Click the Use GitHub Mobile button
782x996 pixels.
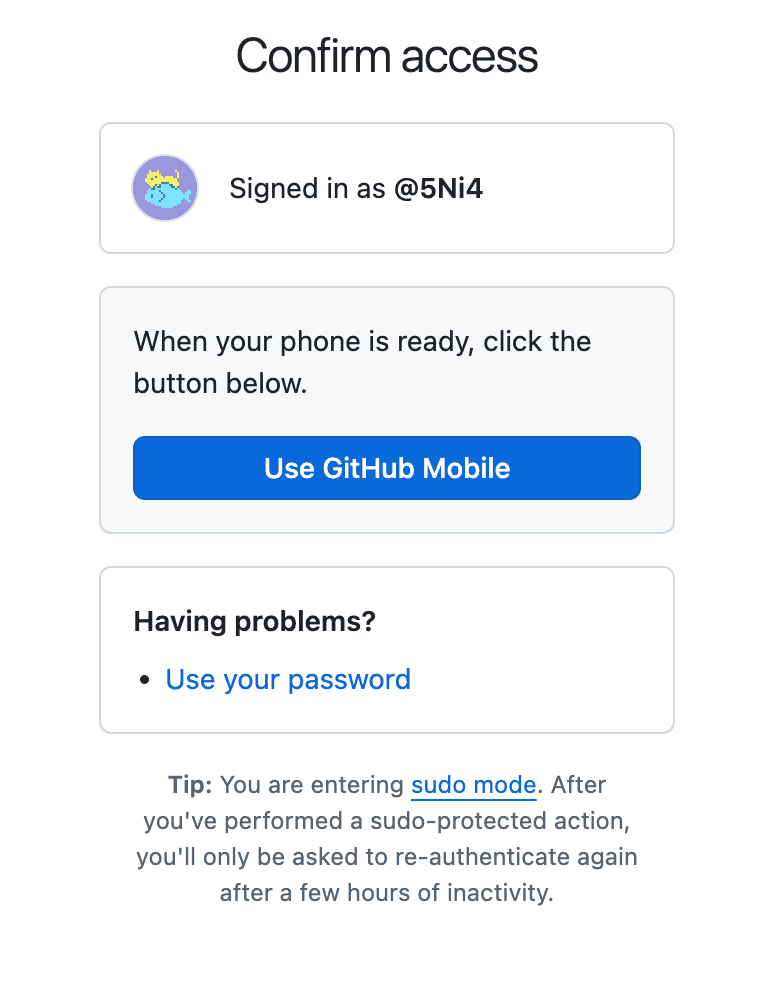387,467
